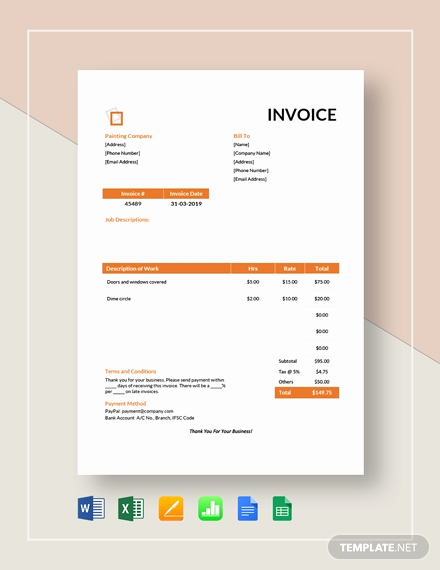
Task: Click the $10.00 rate cell
Action: coord(290,298)
